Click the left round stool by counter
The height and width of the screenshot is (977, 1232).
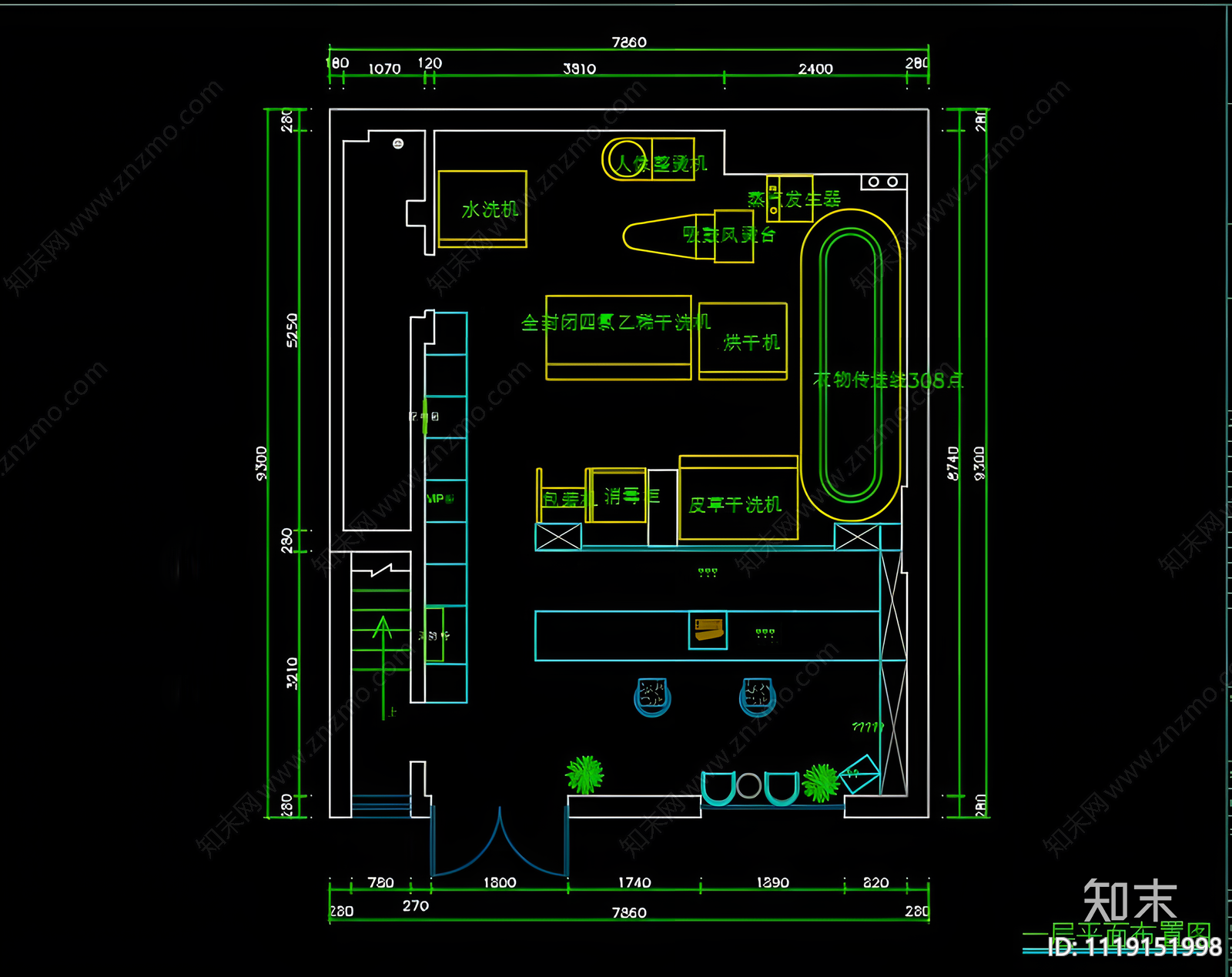pyautogui.click(x=652, y=697)
